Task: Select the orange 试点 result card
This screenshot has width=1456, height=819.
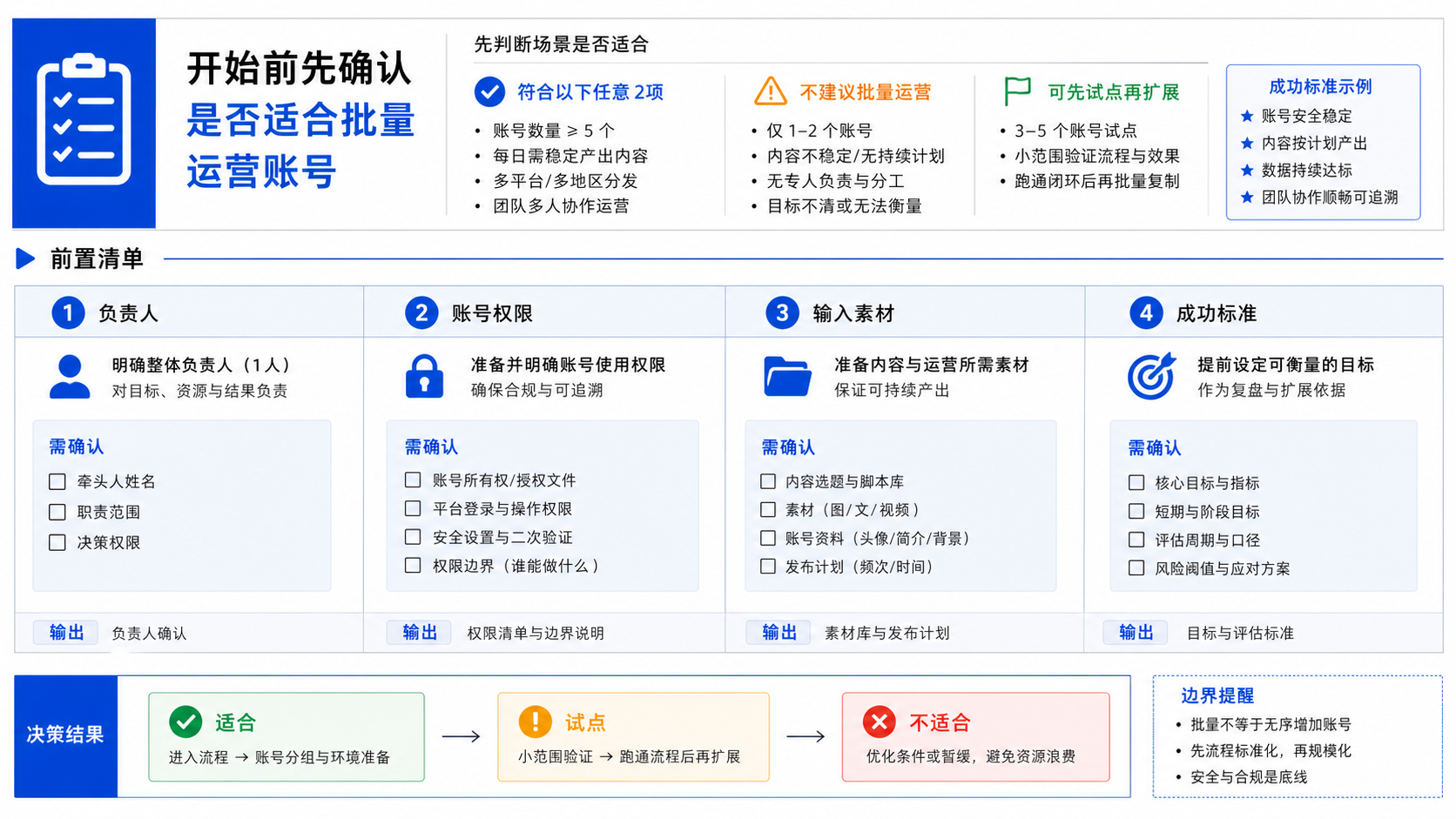Action: click(633, 736)
